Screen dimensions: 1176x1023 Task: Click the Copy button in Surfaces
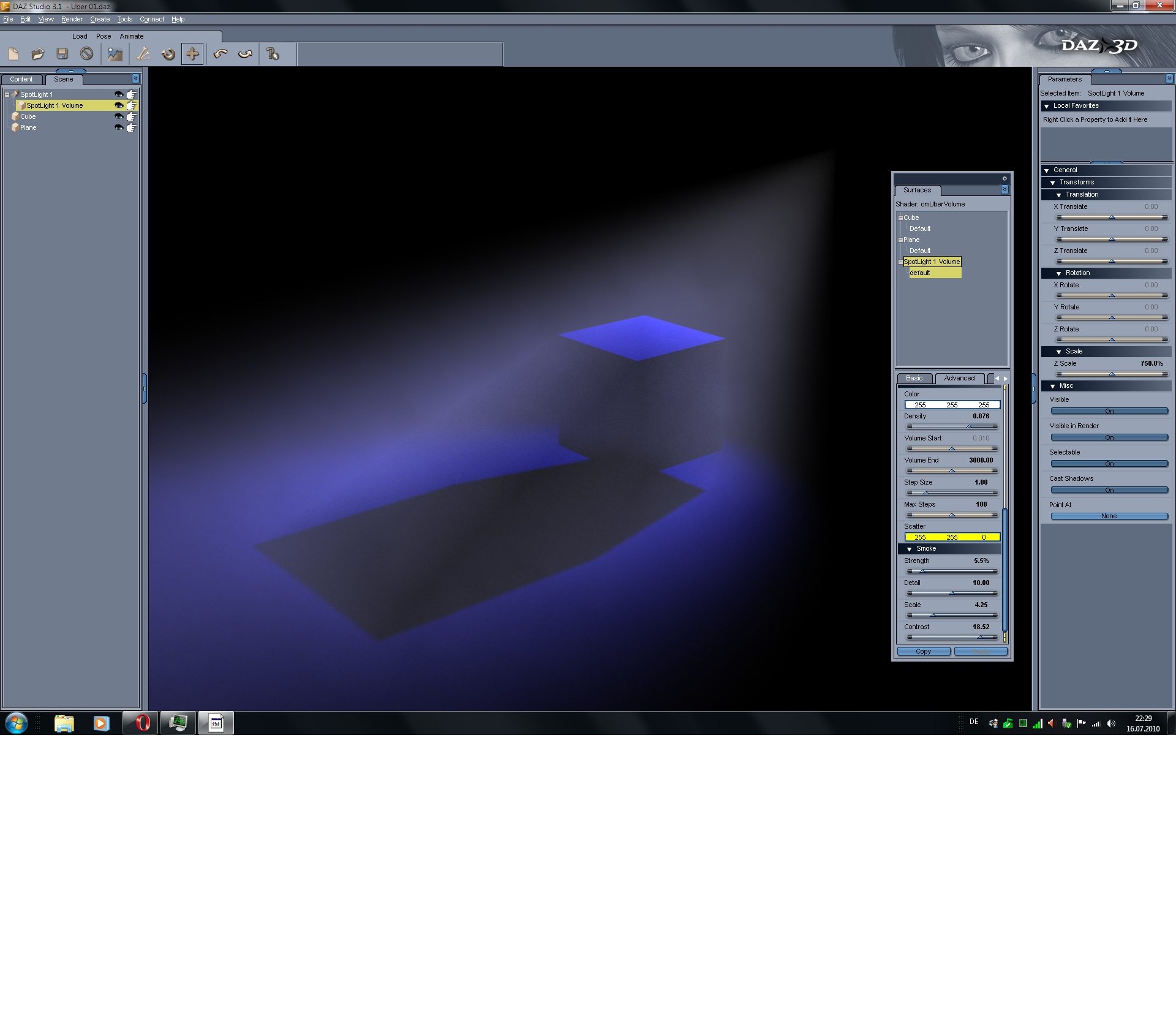coord(923,651)
